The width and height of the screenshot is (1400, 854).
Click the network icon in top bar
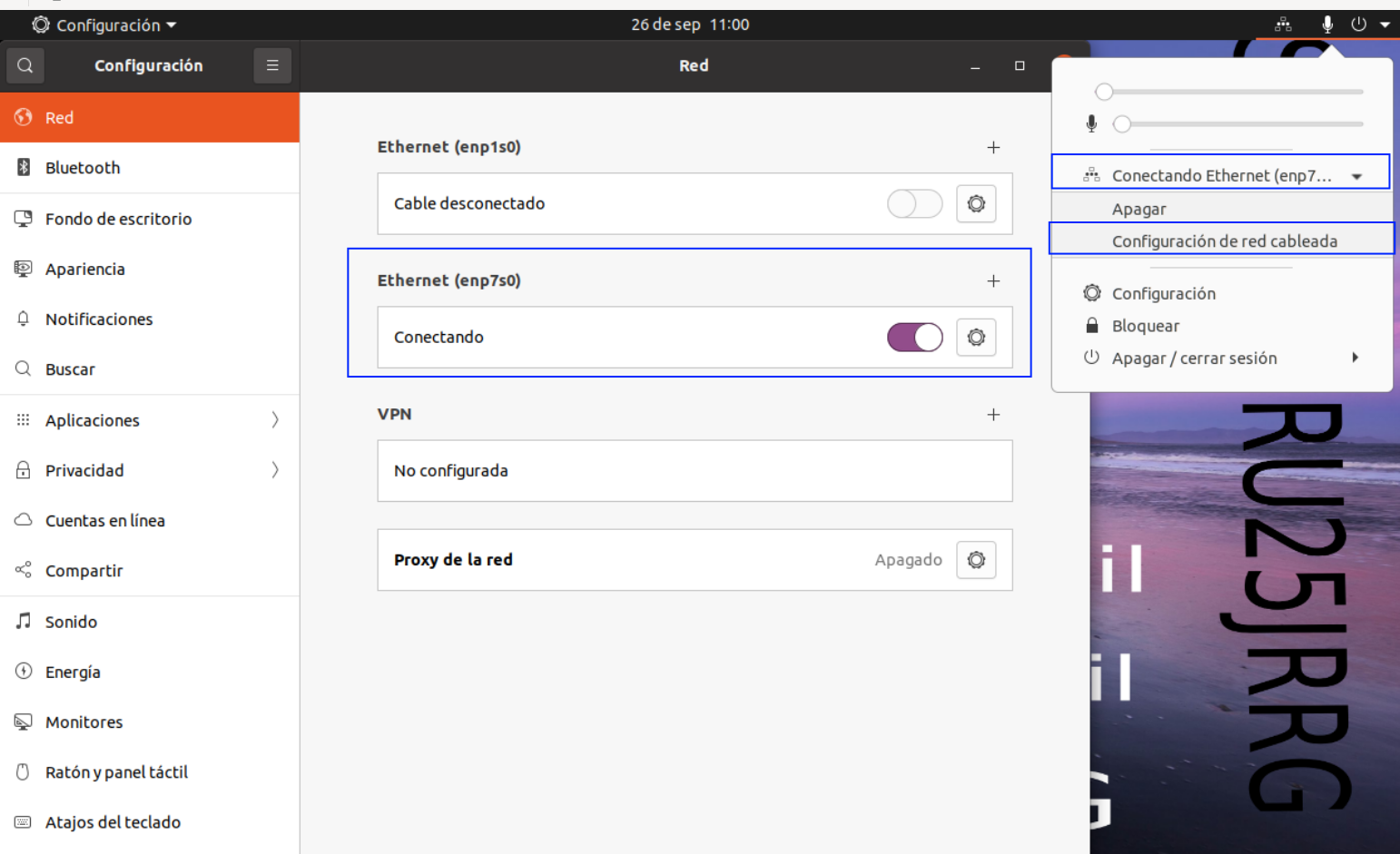1283,25
